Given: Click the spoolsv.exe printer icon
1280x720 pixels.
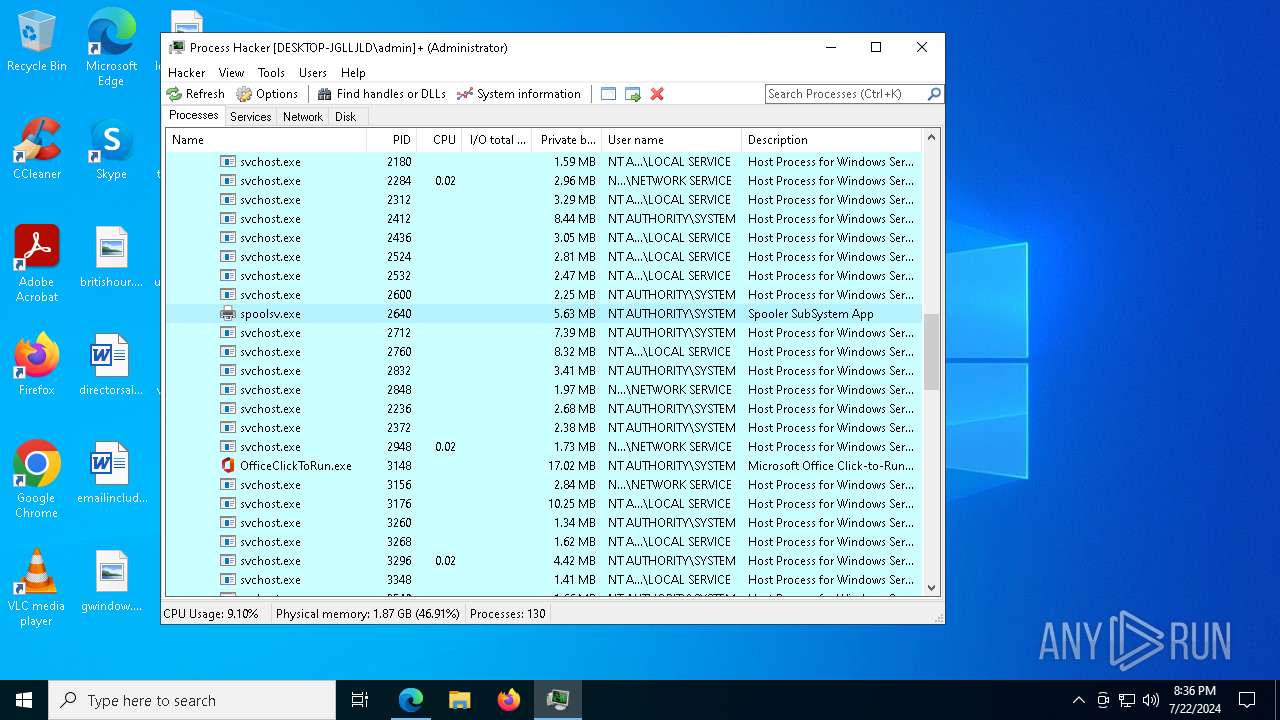Looking at the screenshot, I should [x=228, y=314].
